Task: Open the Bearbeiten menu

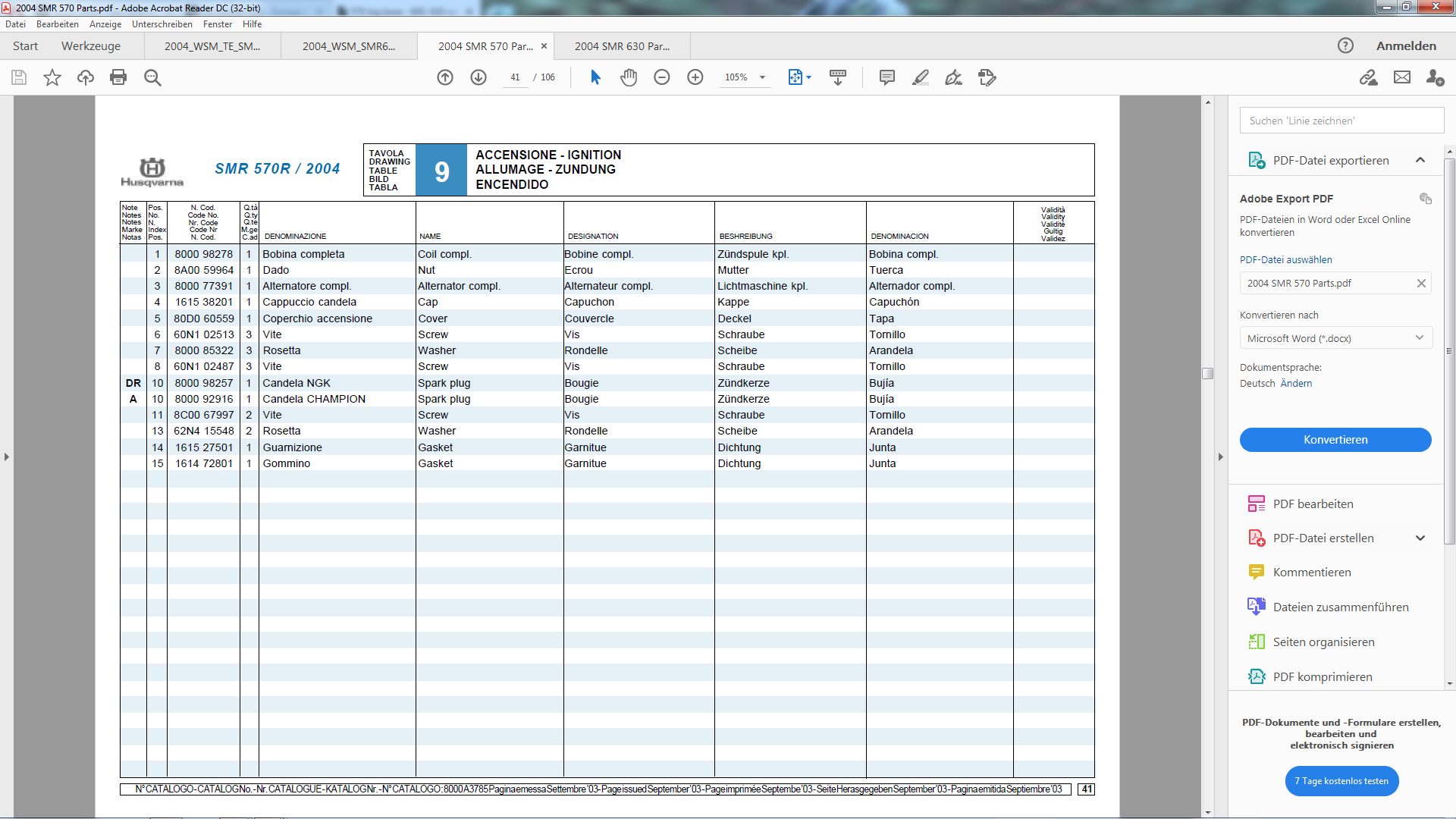Action: click(58, 24)
